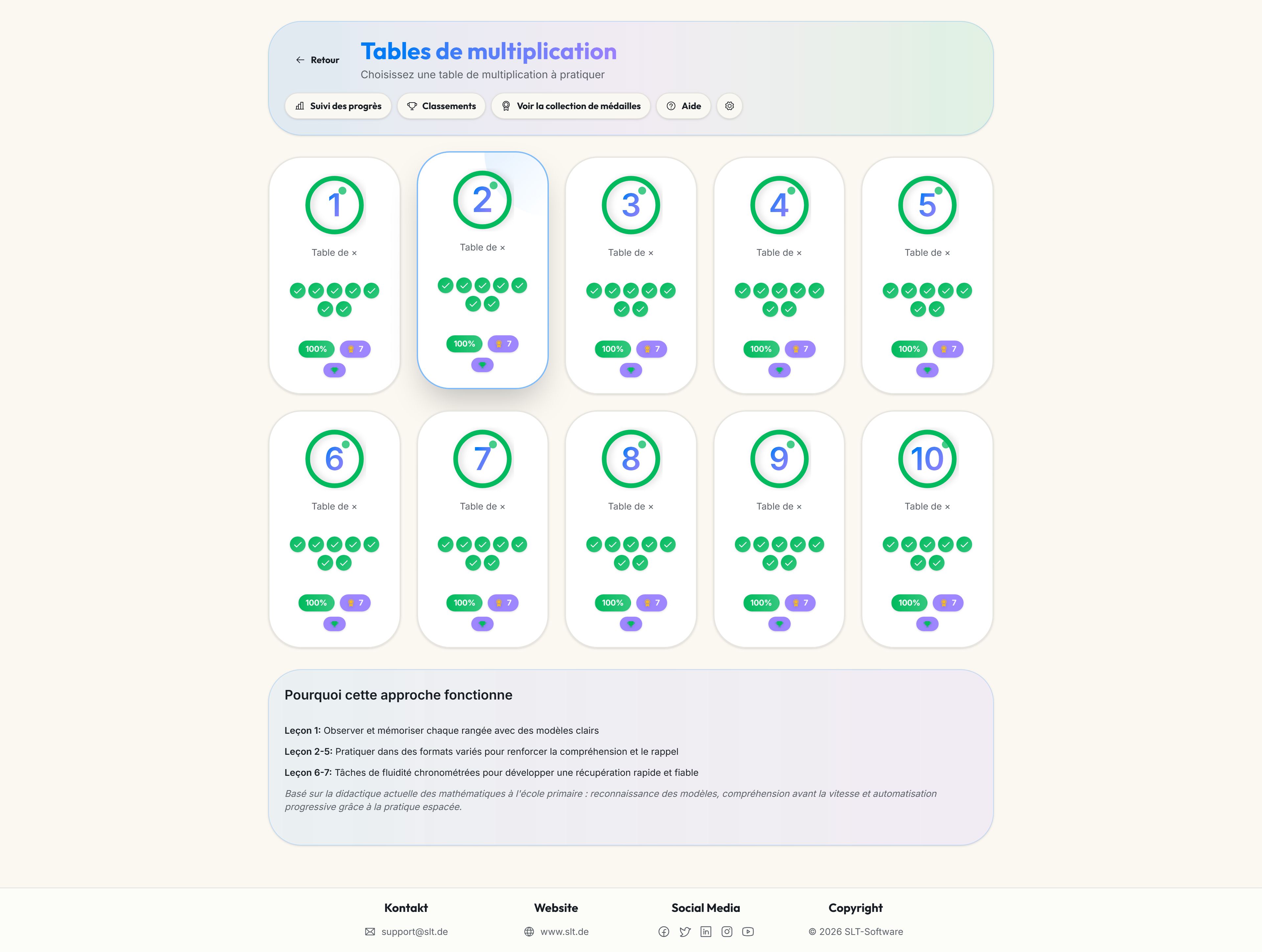Open the settings gear icon
The image size is (1262, 952).
coord(729,106)
